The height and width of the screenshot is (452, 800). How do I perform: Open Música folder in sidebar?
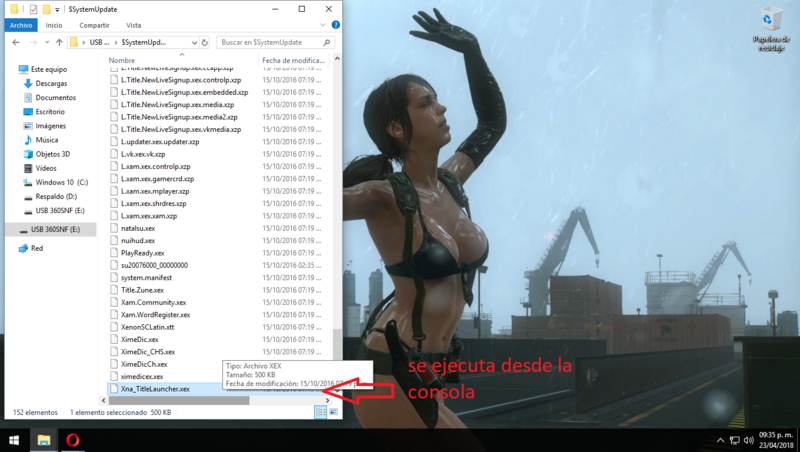coord(46,140)
